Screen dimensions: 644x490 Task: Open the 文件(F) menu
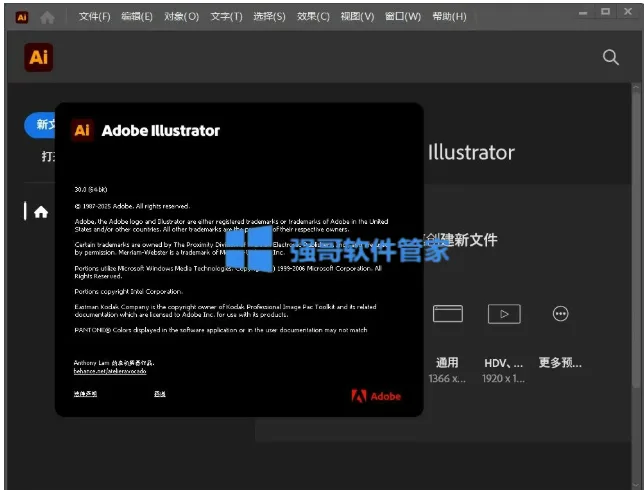coord(94,16)
